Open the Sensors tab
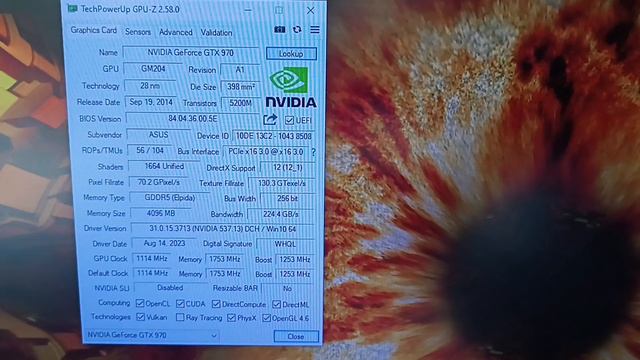Screen dimensions: 640x360 click(138, 32)
